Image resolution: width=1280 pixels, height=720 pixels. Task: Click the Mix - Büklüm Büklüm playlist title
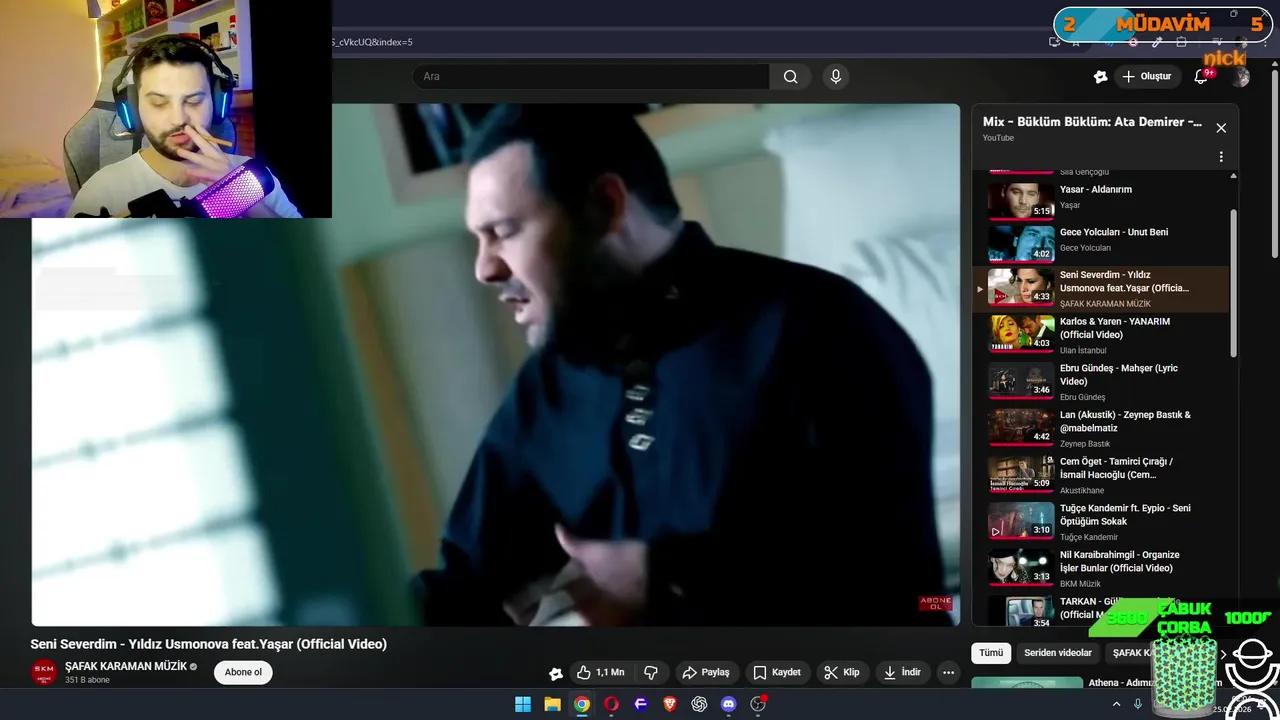[1092, 122]
